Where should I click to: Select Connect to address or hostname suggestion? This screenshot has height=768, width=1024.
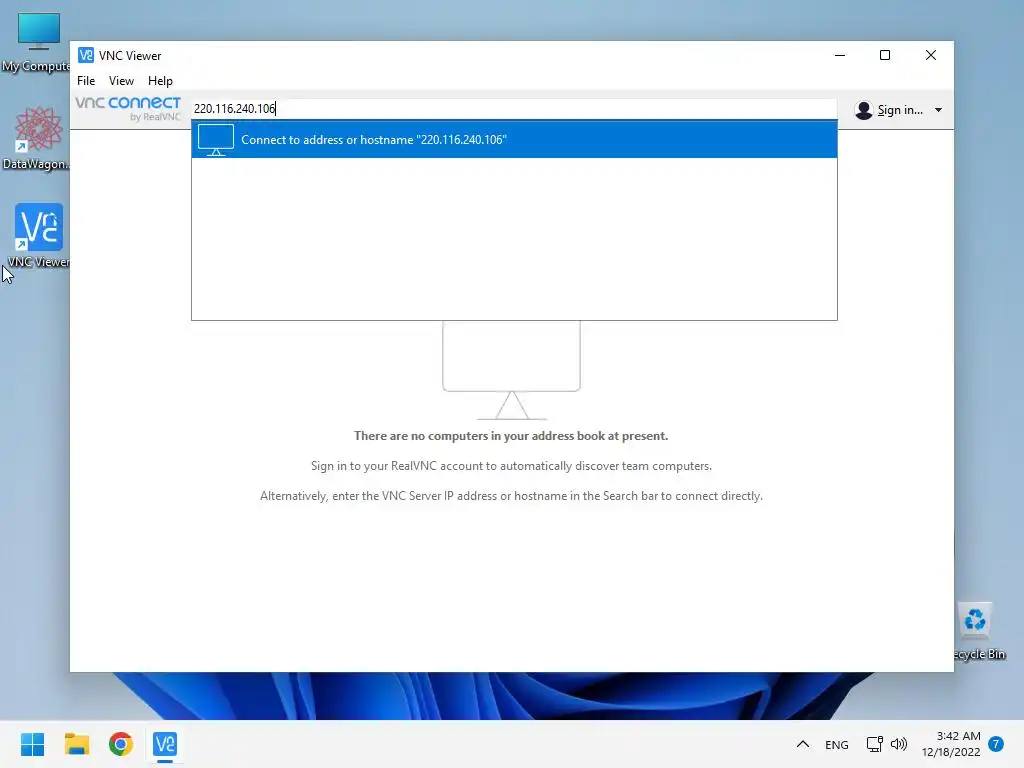click(x=514, y=139)
